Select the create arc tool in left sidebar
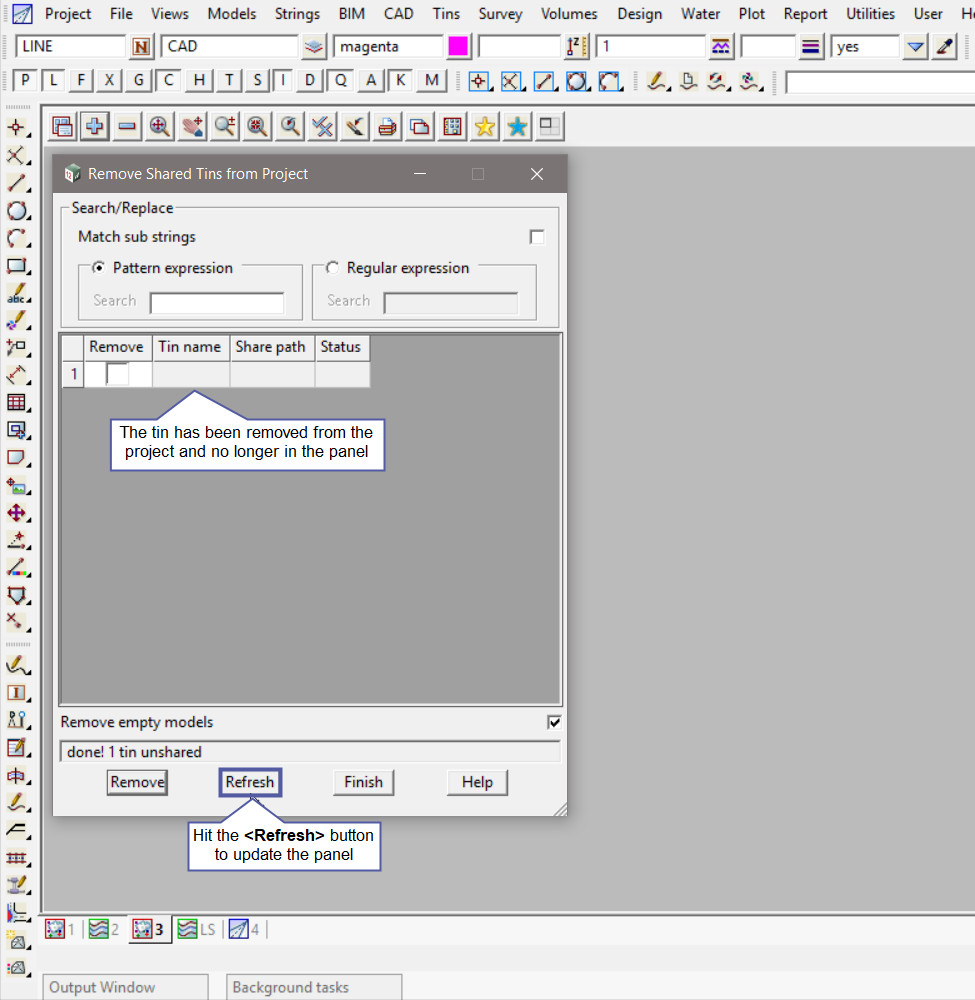 click(17, 239)
